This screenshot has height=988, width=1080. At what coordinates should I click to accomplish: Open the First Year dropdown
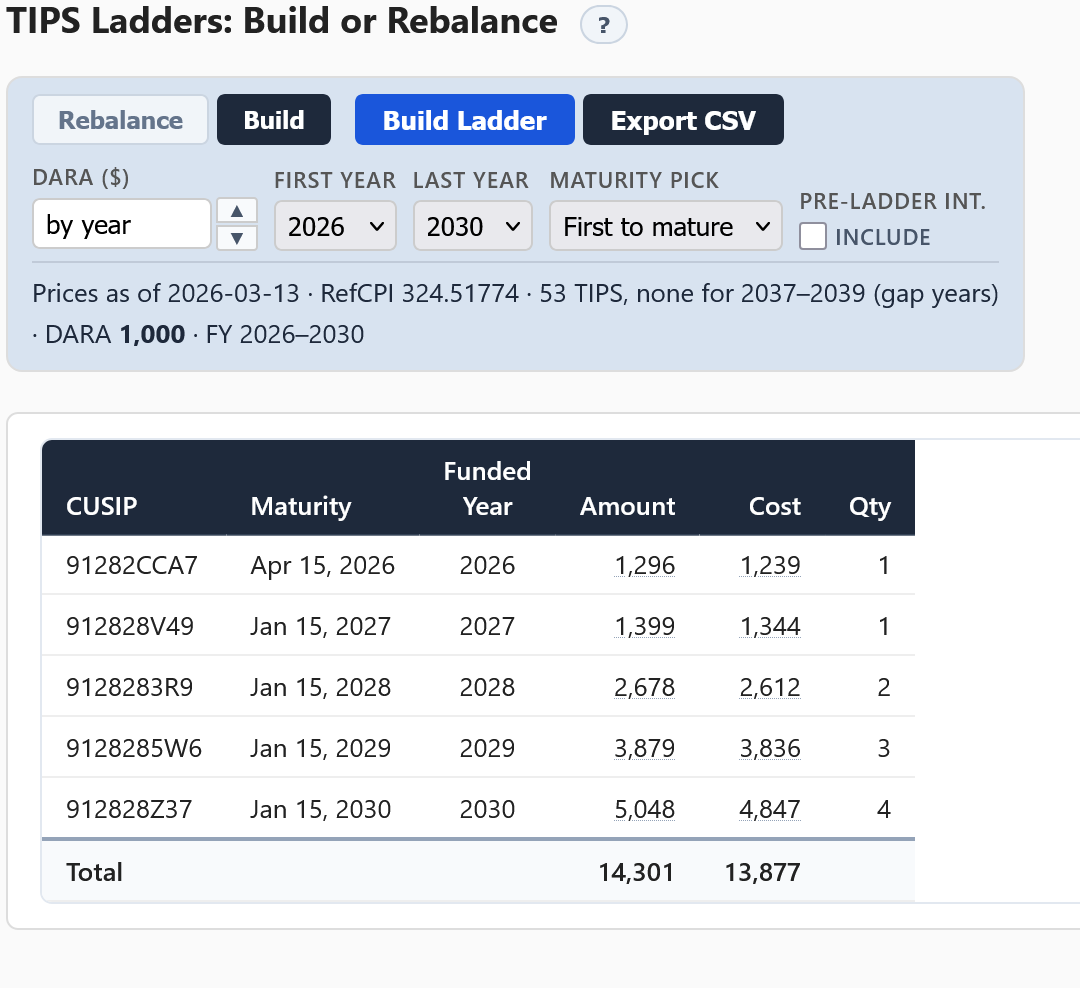[x=335, y=226]
